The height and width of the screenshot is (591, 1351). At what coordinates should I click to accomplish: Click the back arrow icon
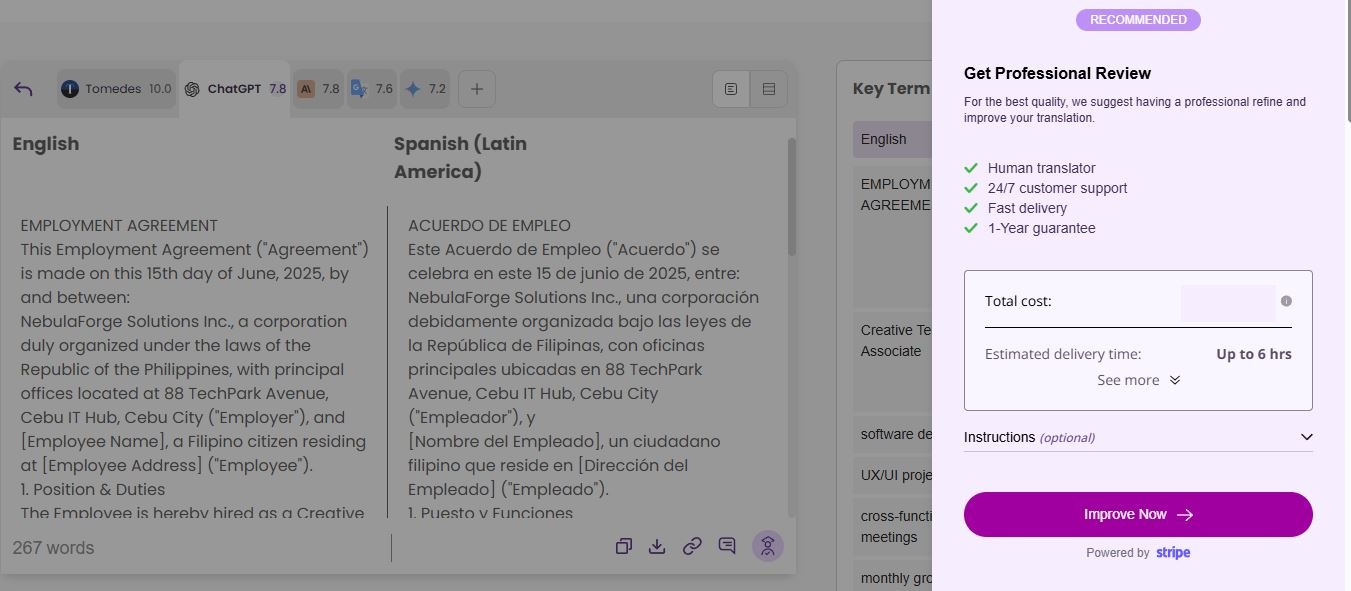pos(24,89)
